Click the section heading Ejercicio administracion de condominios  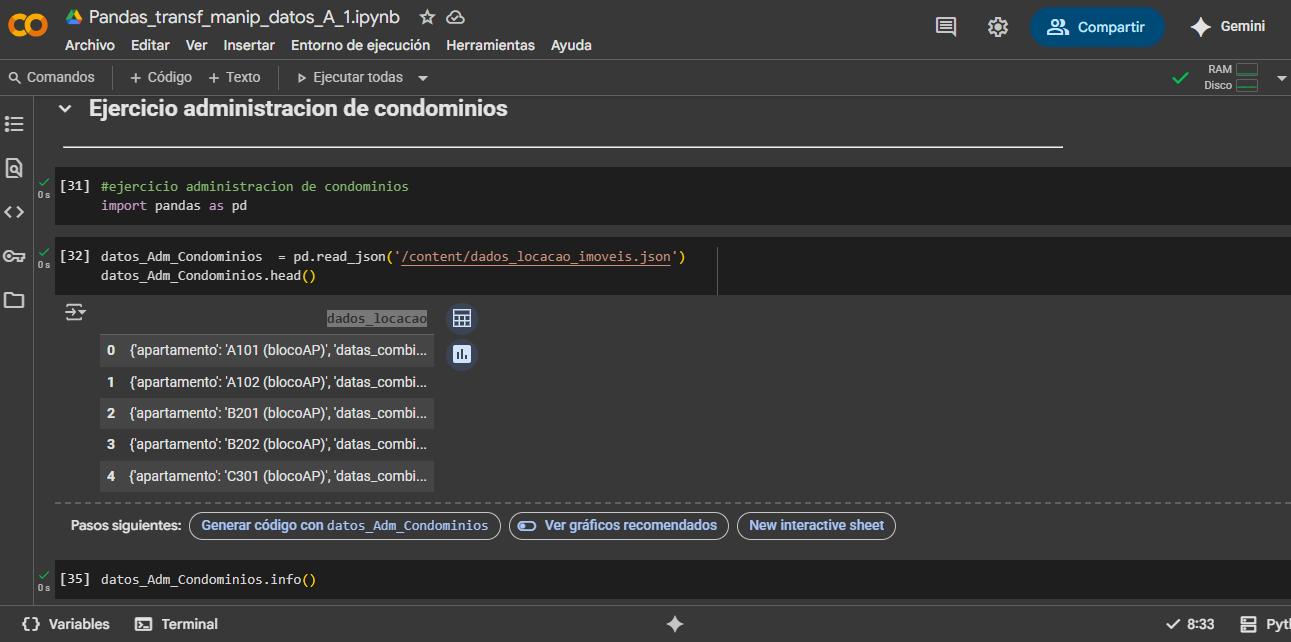point(298,108)
